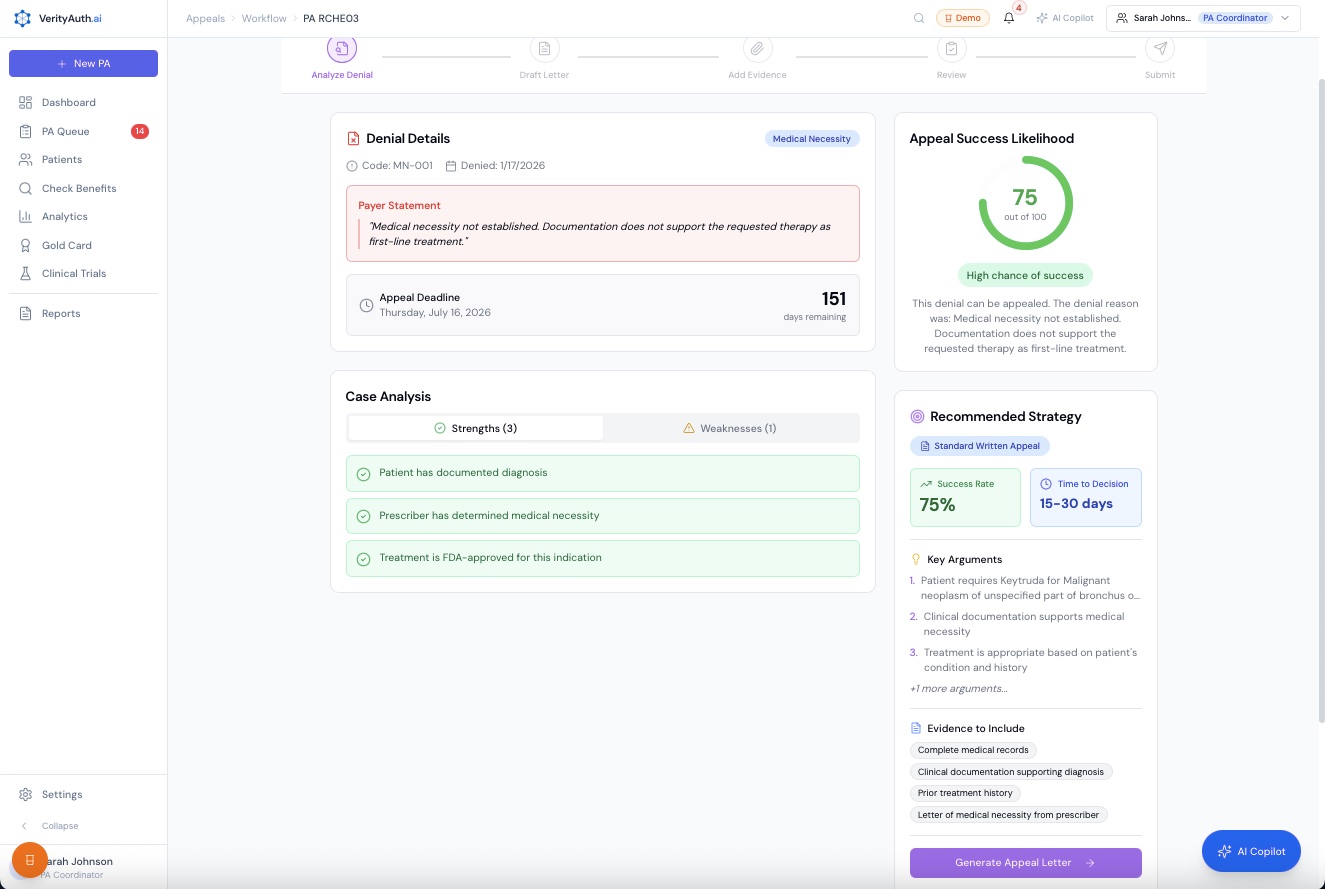Viewport: 1325px width, 889px height.
Task: Switch to the Weaknesses (1) tab
Action: coord(731,428)
